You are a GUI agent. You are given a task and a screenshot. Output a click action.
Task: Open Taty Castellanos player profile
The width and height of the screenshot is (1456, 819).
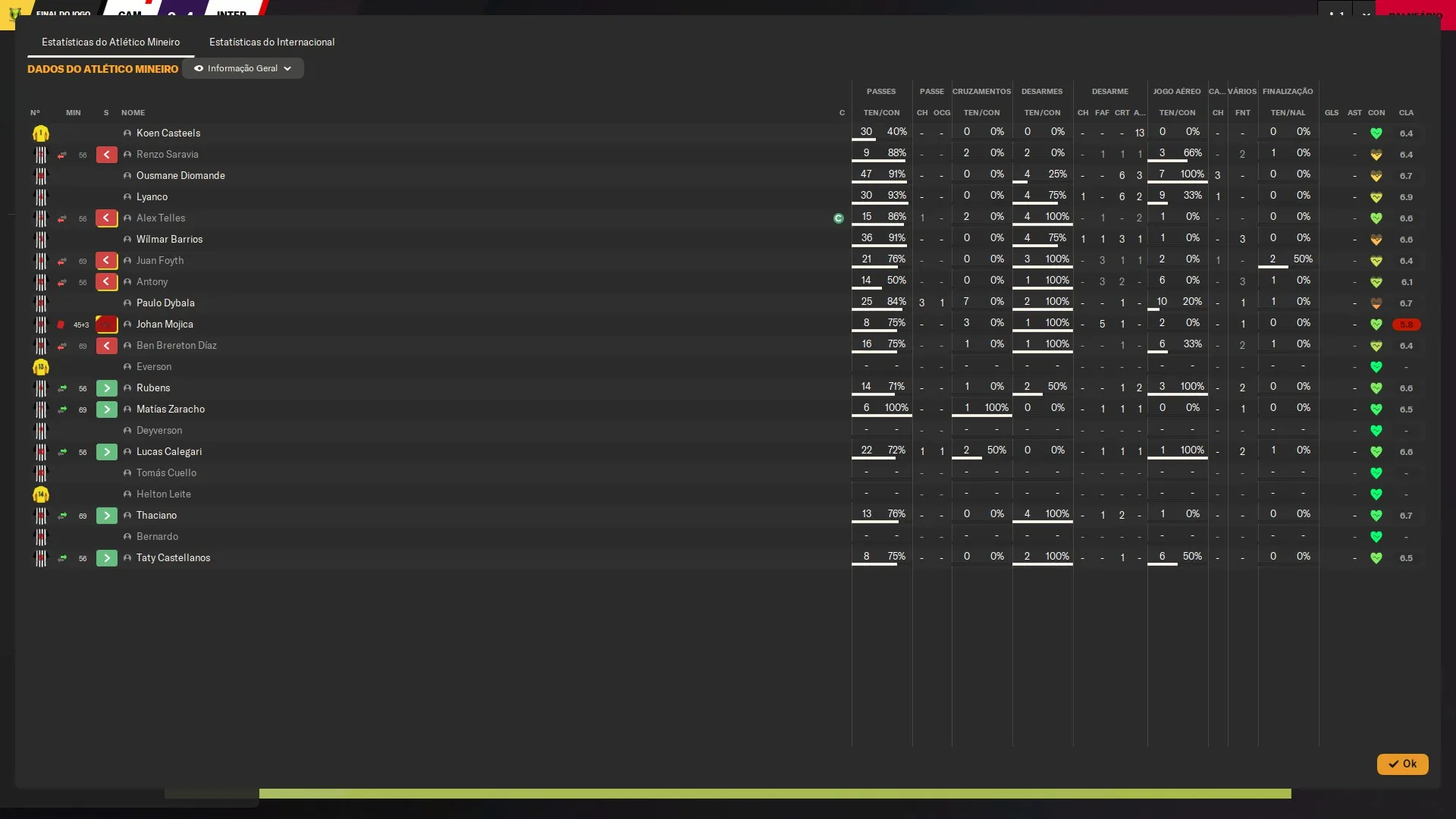point(173,558)
